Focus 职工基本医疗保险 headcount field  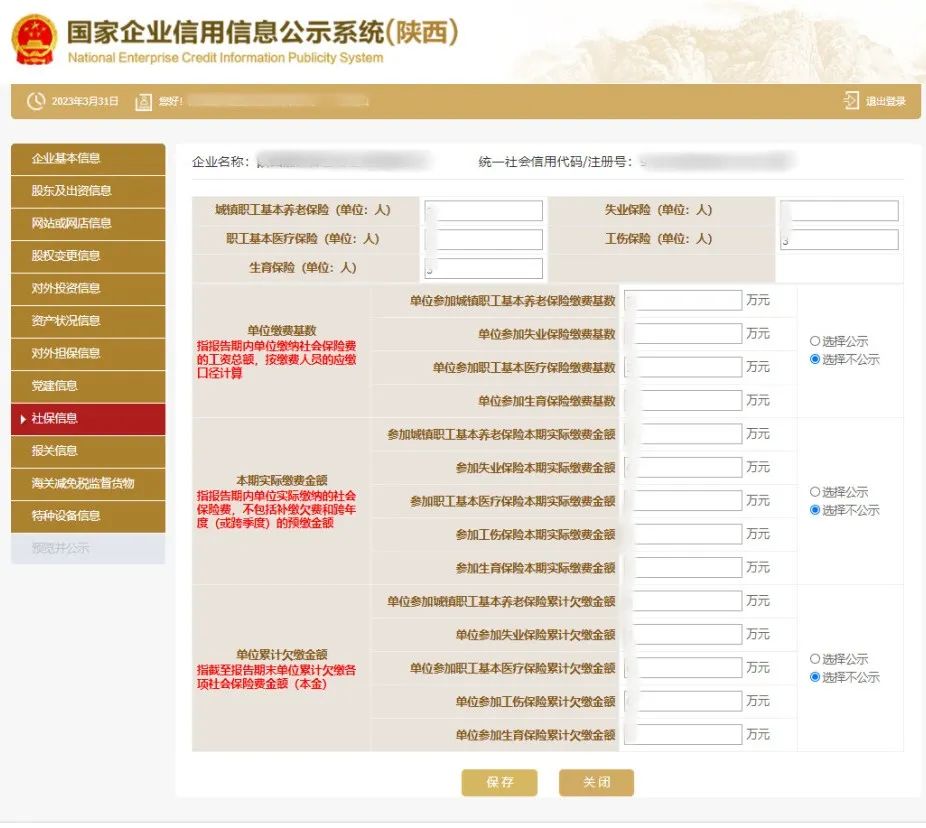484,239
